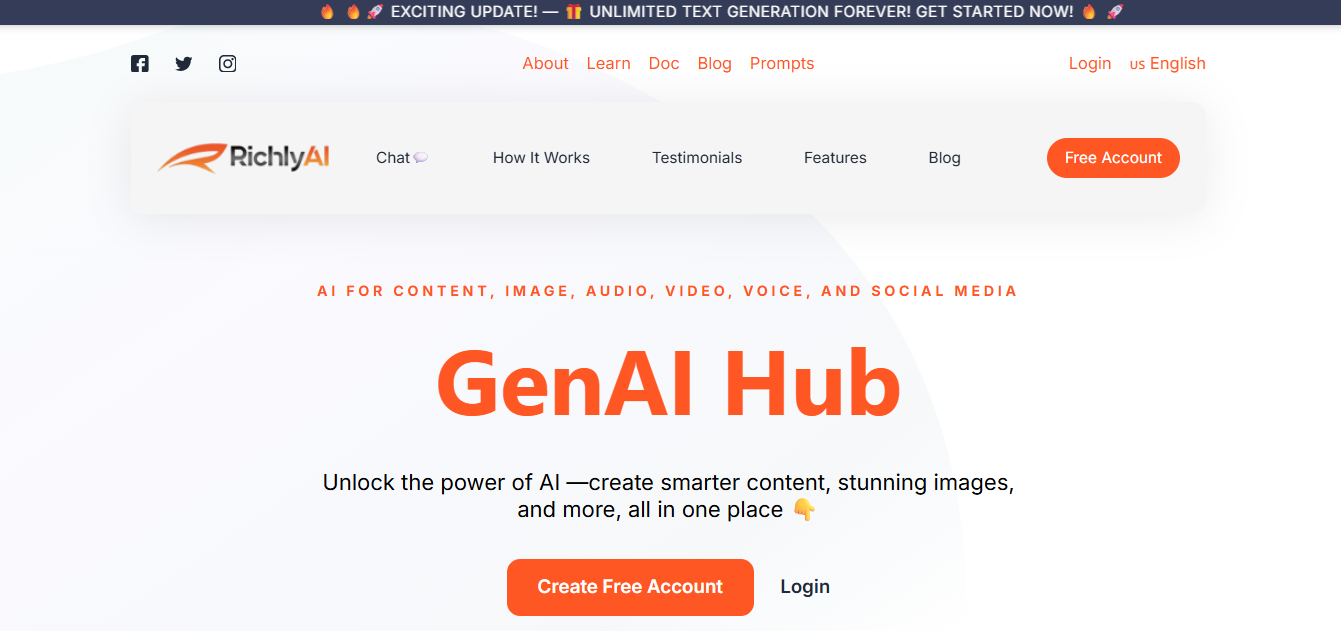Click the pointing-down hand emoji
The height and width of the screenshot is (631, 1341).
[804, 510]
